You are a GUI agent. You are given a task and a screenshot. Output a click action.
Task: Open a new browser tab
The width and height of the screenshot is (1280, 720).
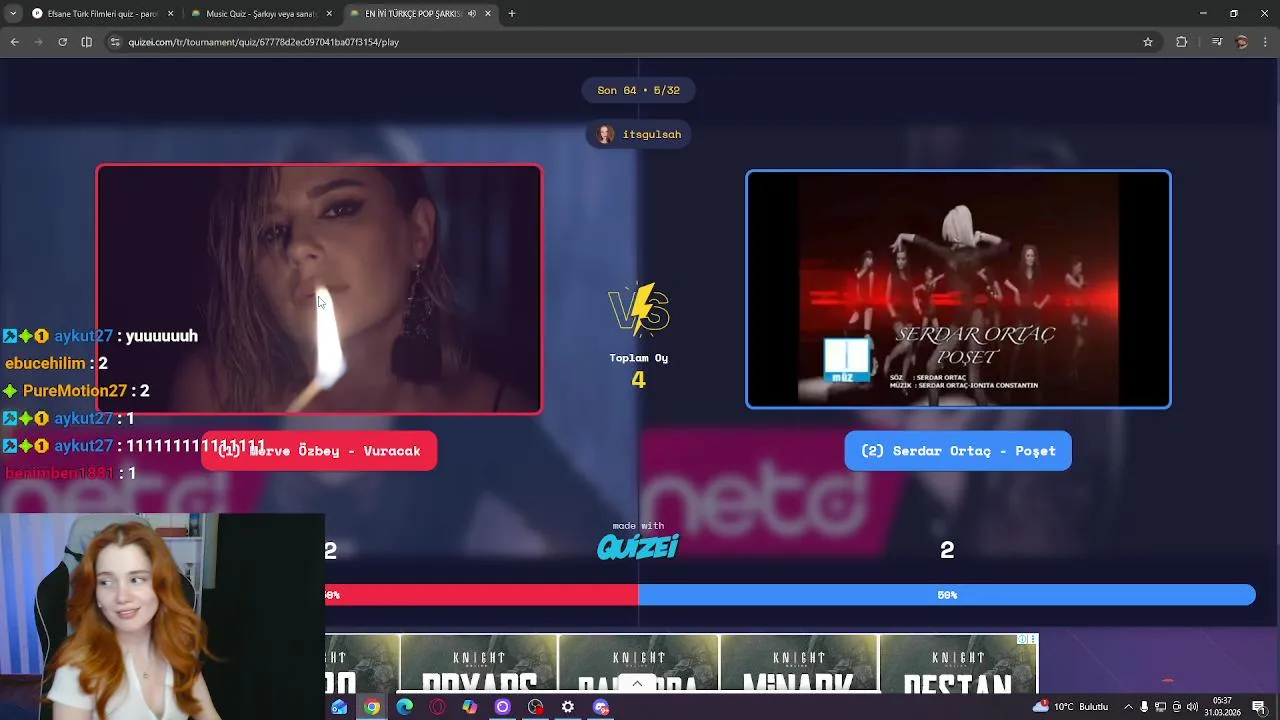[x=512, y=14]
